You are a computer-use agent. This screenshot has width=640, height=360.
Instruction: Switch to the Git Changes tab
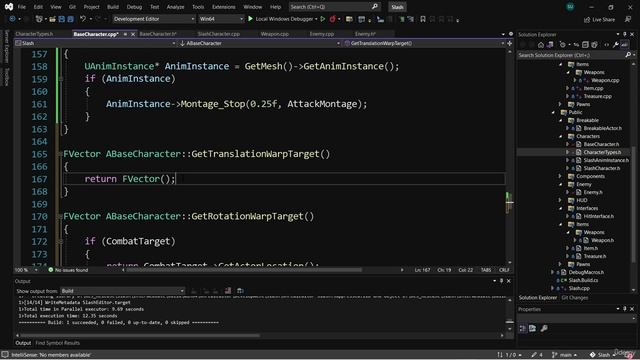[575, 298]
